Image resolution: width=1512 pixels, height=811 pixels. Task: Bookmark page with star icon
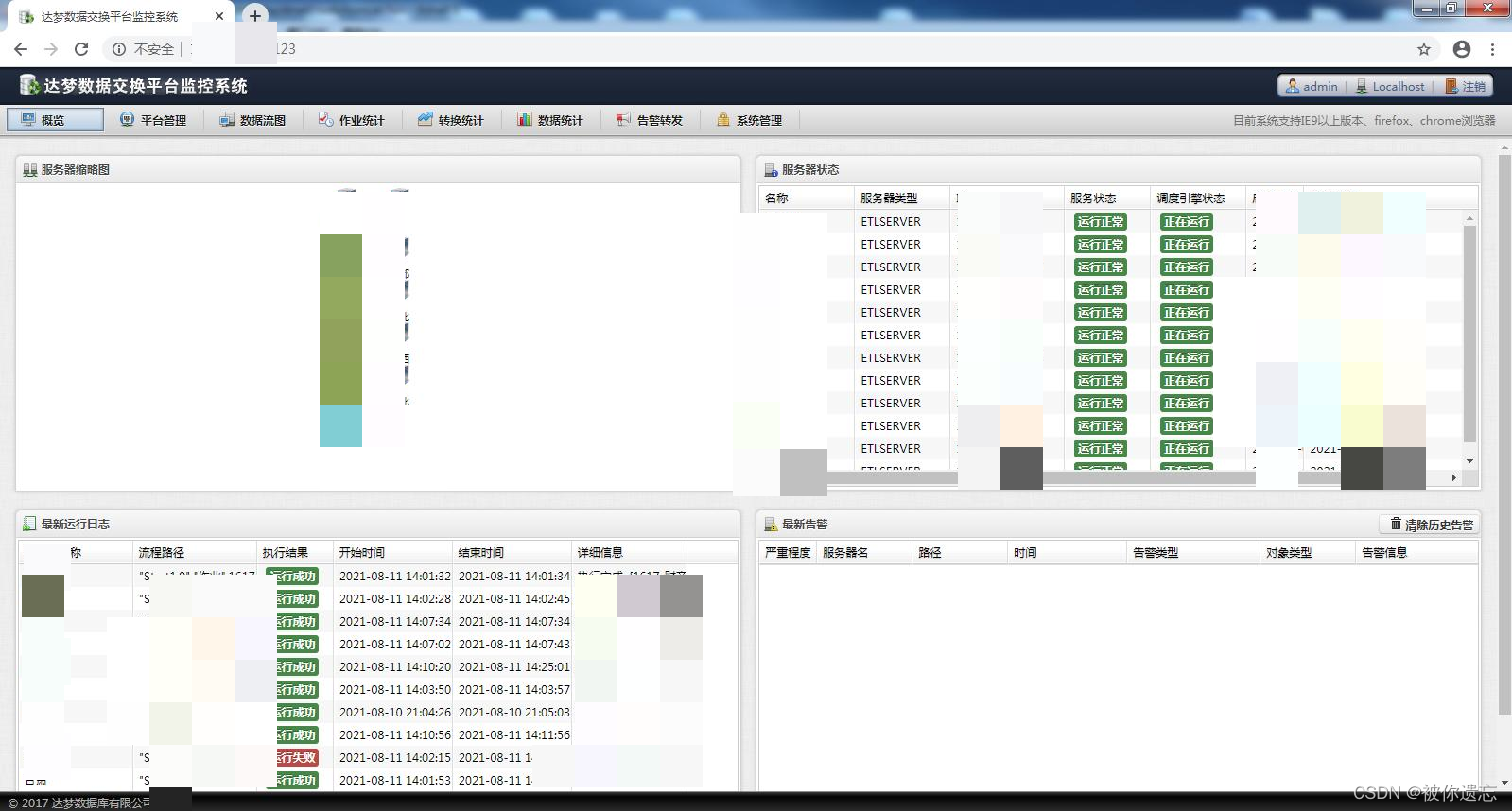[x=1424, y=49]
